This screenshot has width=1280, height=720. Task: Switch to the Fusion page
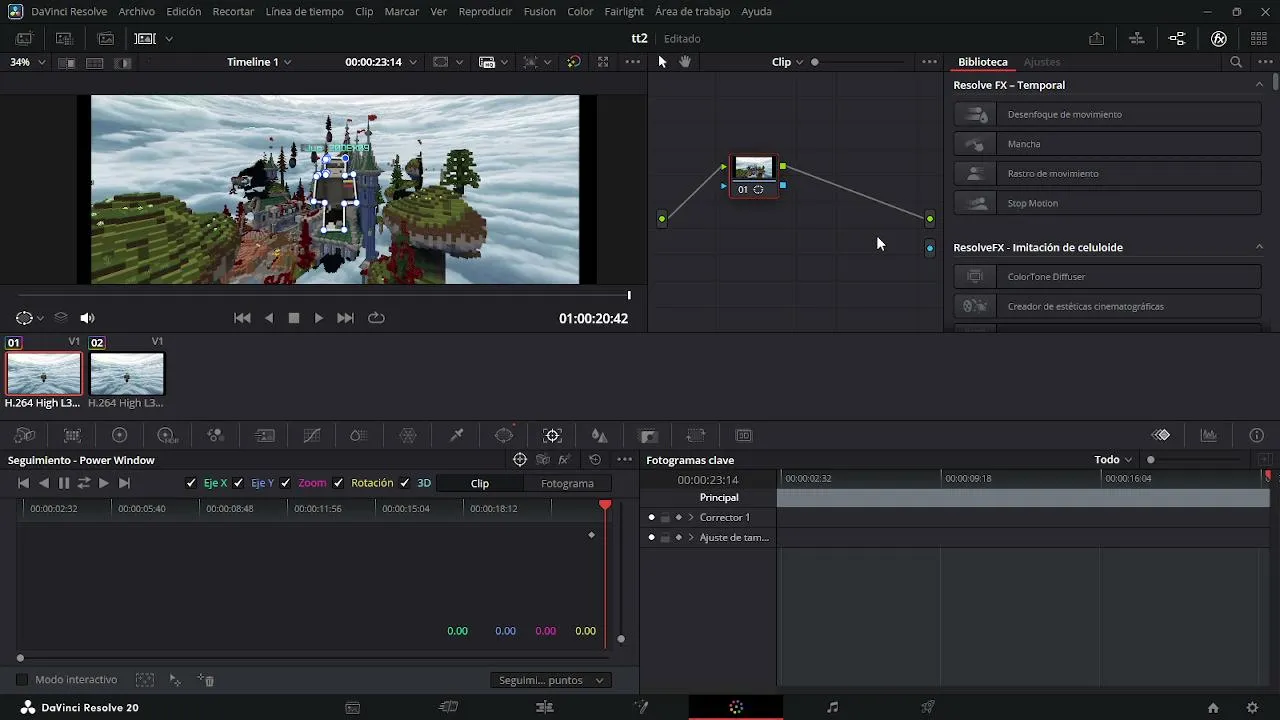[641, 707]
